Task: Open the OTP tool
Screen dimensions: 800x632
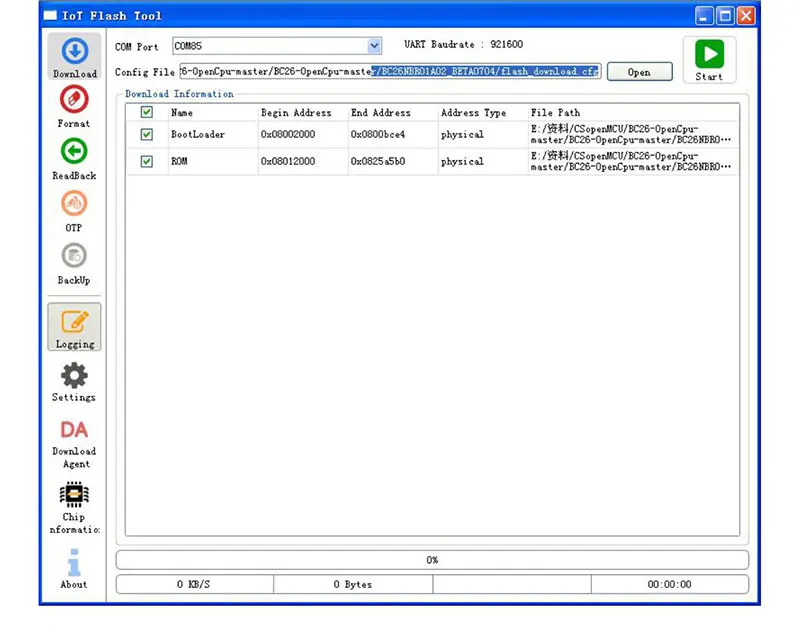Action: coord(74,211)
